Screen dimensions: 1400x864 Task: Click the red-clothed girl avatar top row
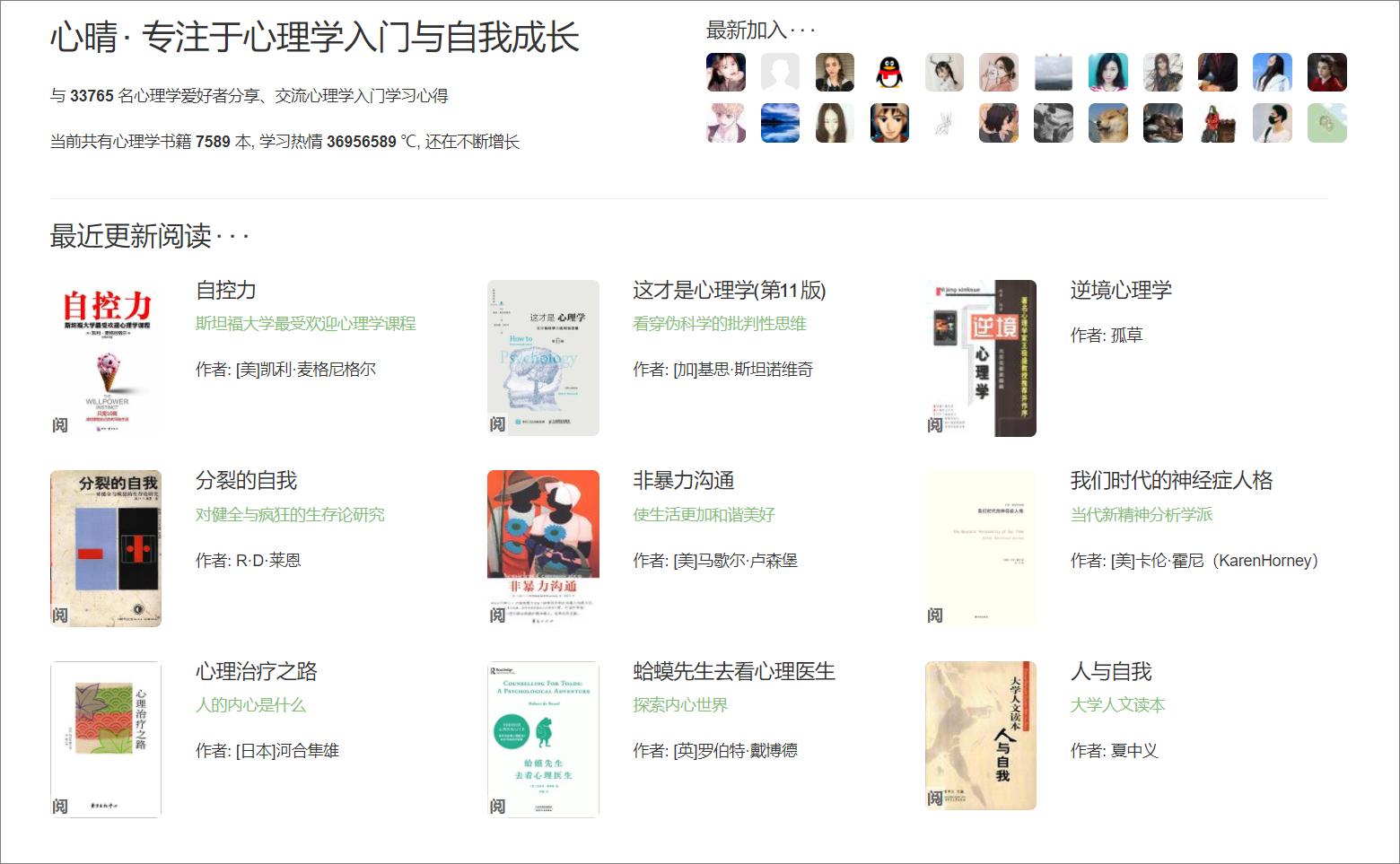pyautogui.click(x=1327, y=72)
